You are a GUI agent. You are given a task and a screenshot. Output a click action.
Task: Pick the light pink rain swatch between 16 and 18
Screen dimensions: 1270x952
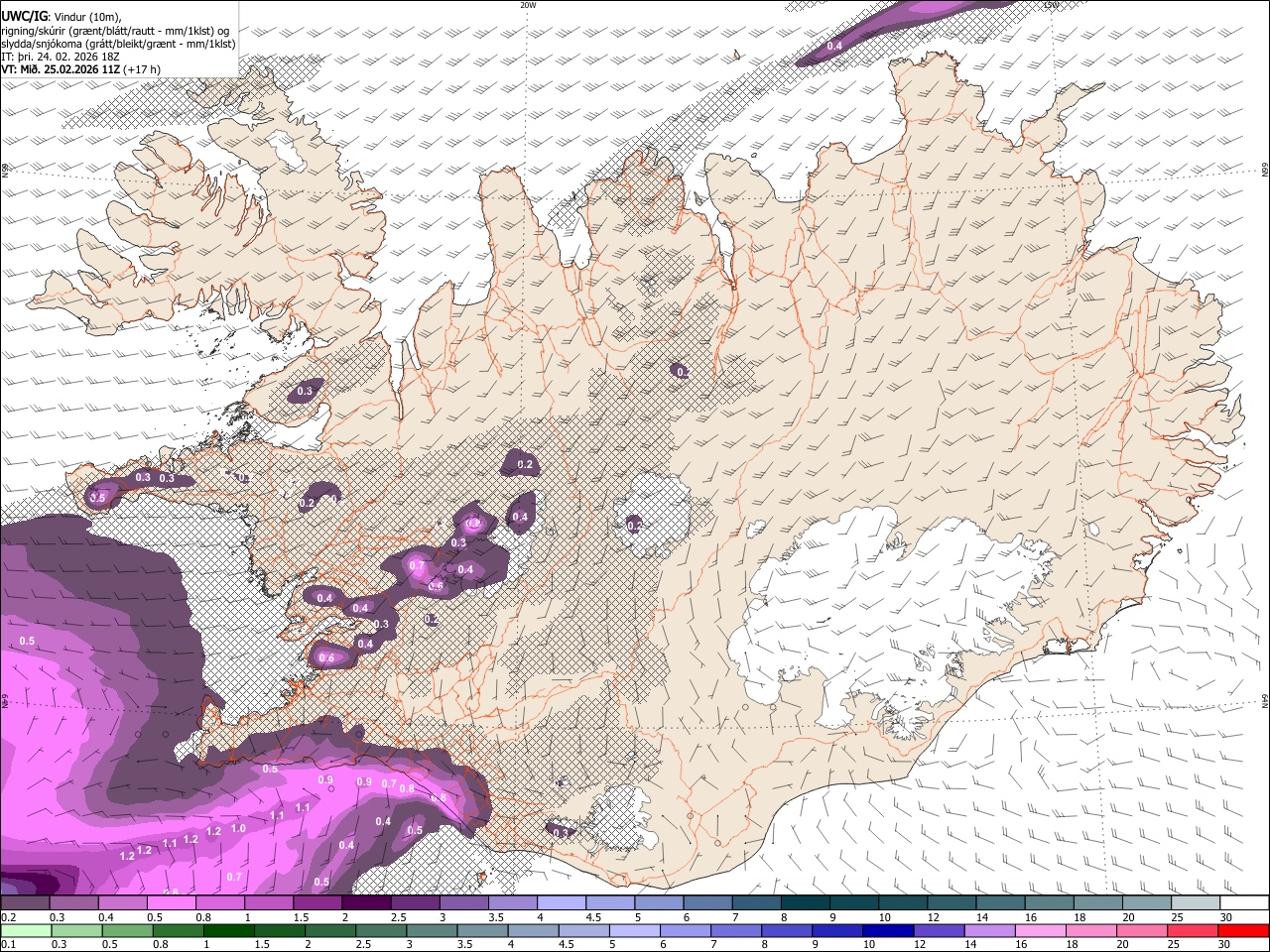coord(1040,930)
